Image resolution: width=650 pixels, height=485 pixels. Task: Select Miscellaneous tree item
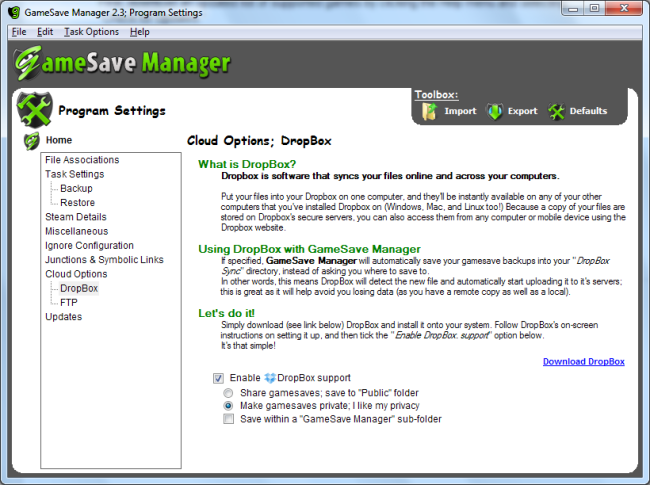pyautogui.click(x=77, y=231)
